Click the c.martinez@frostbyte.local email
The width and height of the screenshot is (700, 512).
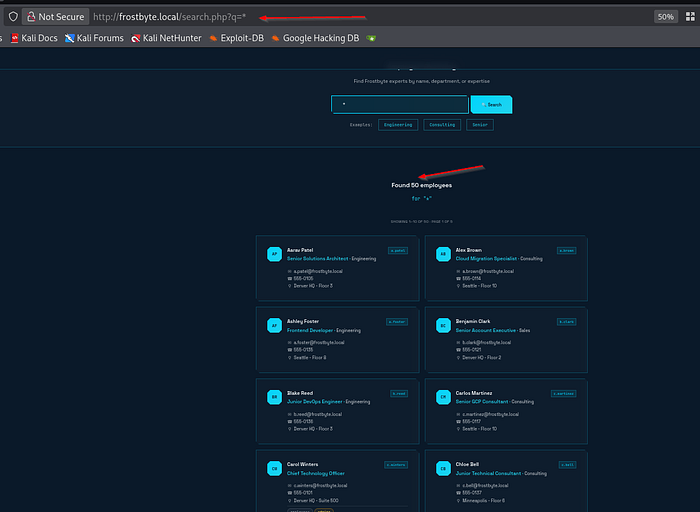(491, 414)
